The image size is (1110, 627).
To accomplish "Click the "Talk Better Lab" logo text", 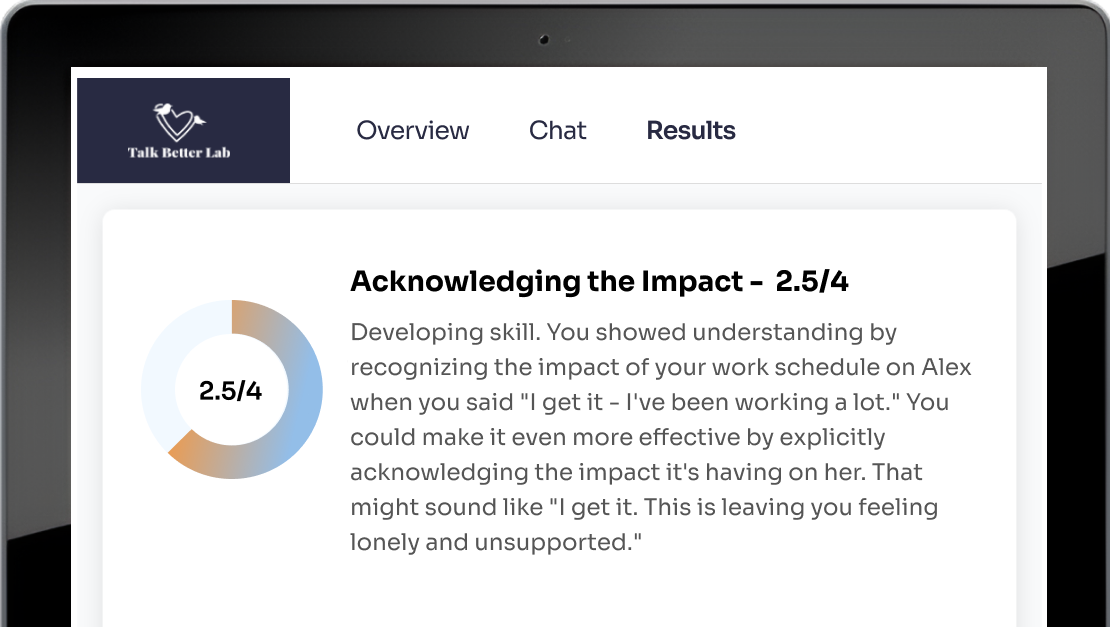I will pyautogui.click(x=180, y=153).
